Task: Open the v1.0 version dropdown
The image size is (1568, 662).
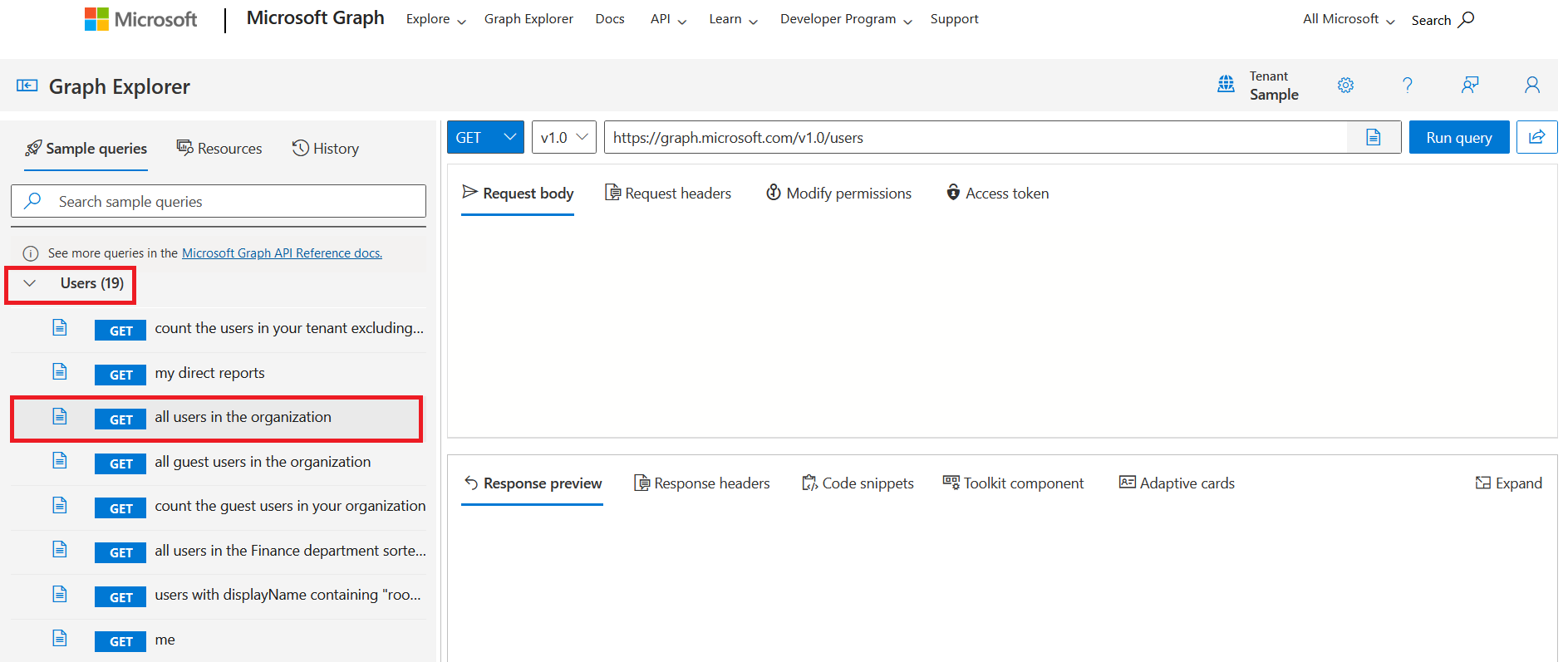Action: (564, 137)
